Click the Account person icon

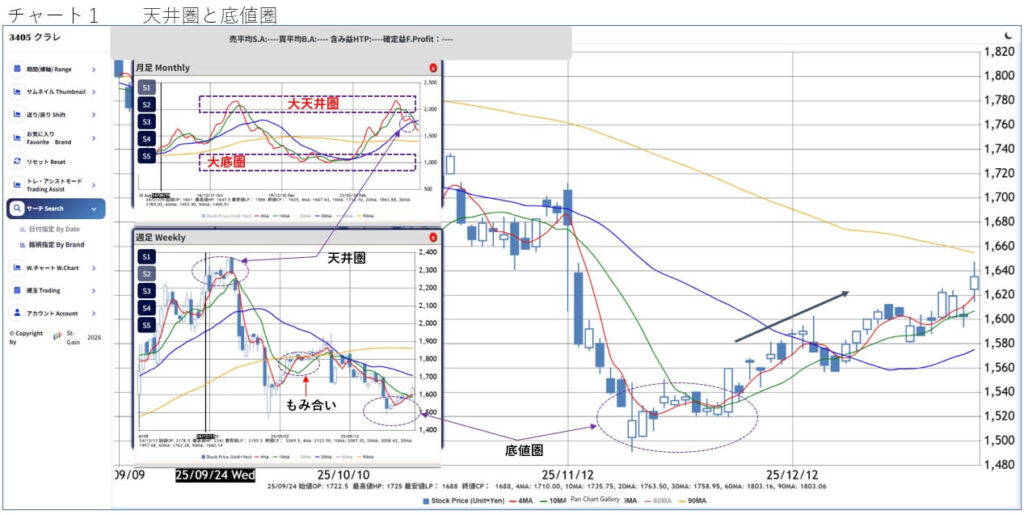click(17, 312)
